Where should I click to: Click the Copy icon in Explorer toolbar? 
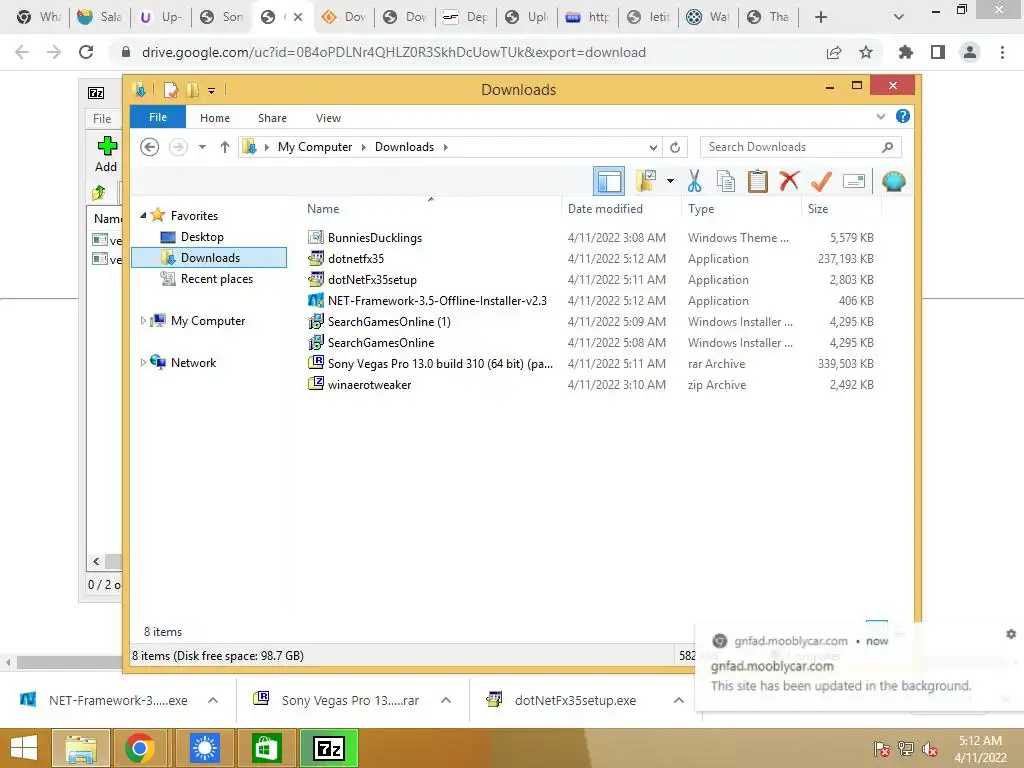point(726,181)
